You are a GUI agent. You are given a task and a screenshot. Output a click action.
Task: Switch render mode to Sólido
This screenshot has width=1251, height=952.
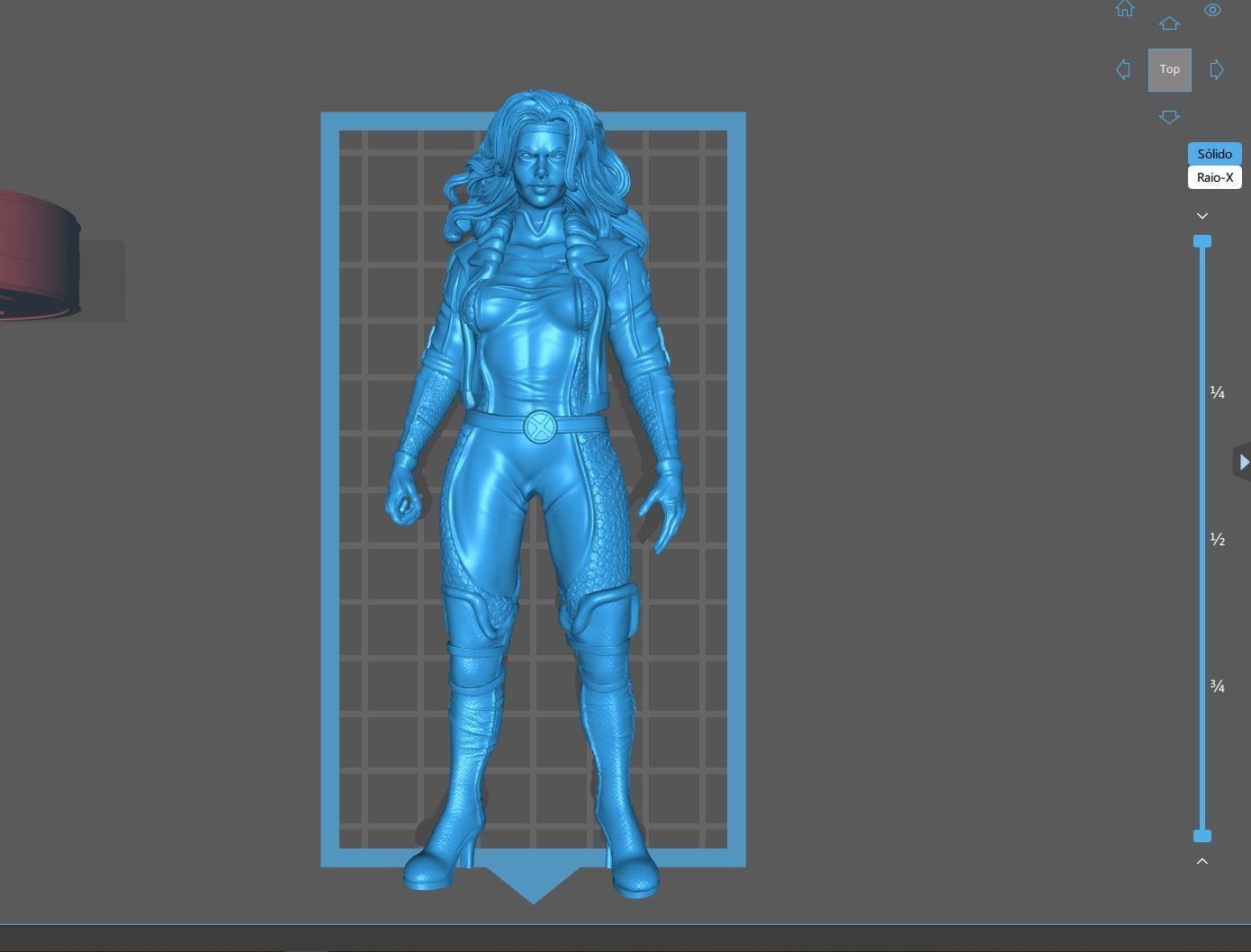point(1215,154)
